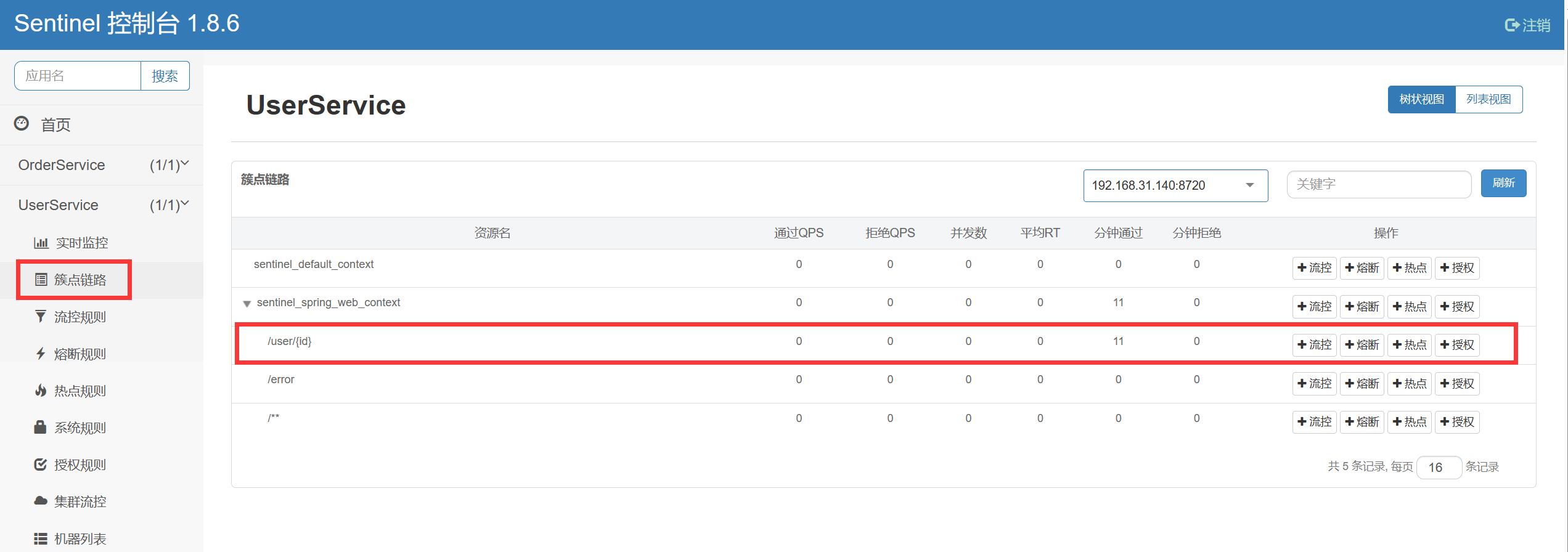
Task: Click the logout arrow icon next to 注销
Action: [x=1511, y=25]
